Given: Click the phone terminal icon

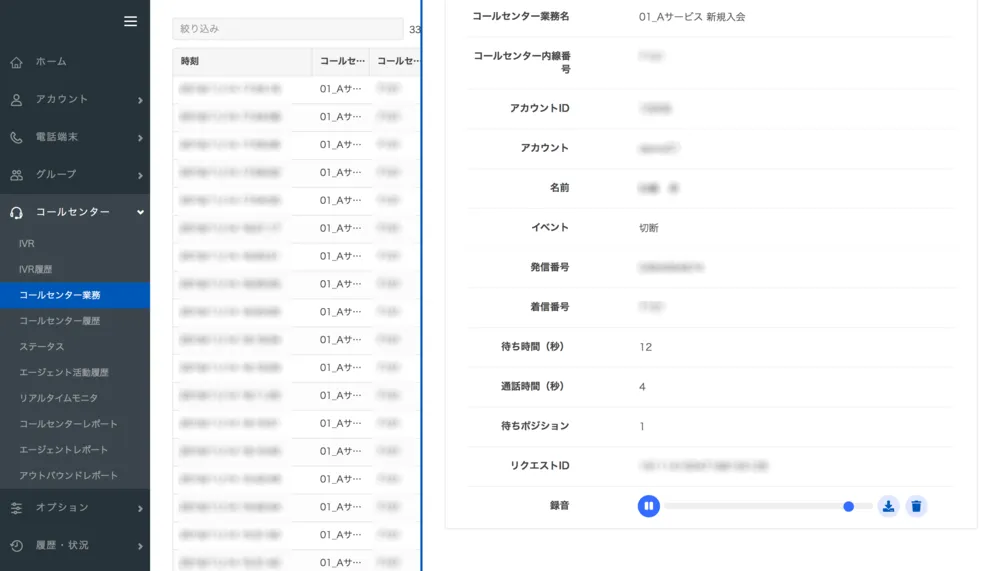Looking at the screenshot, I should (17, 138).
